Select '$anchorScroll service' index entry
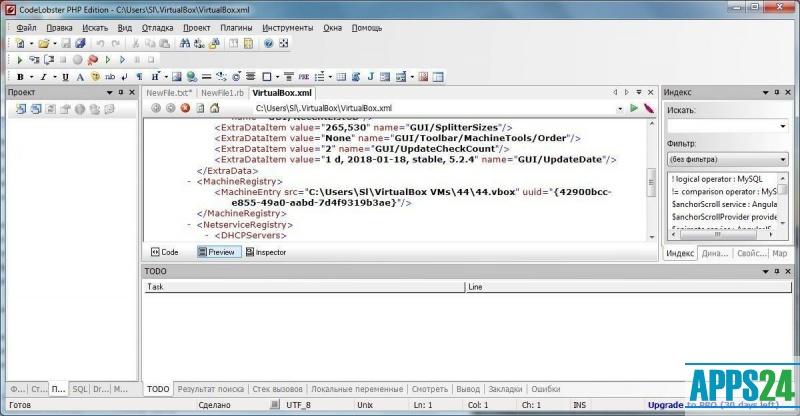Screen dimensions: 800x416 tap(723, 204)
